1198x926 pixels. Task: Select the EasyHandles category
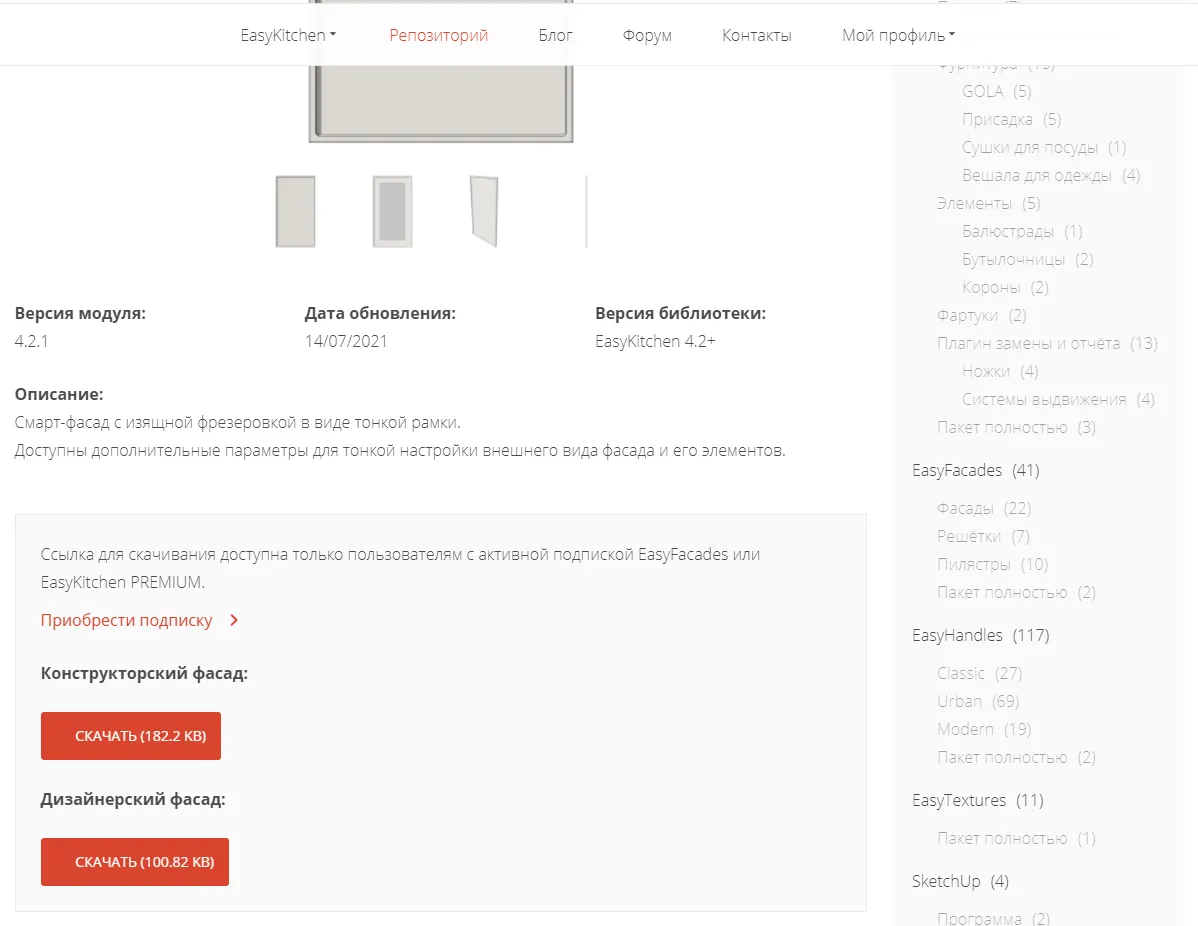957,635
